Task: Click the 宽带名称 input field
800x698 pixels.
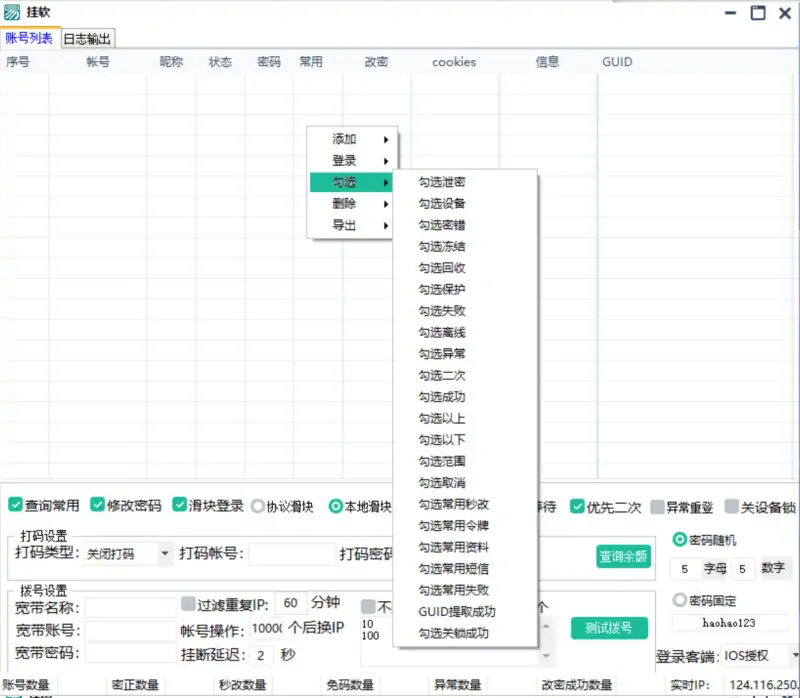Action: pyautogui.click(x=135, y=606)
